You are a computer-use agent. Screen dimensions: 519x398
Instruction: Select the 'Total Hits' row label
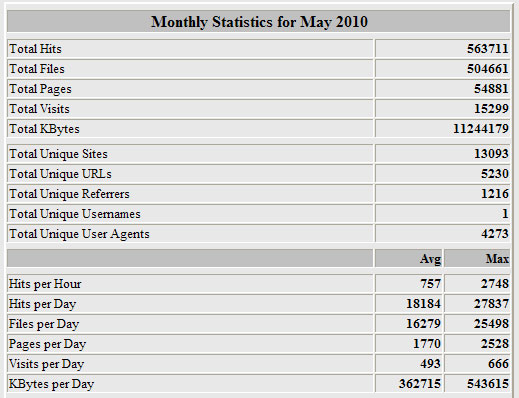(x=35, y=49)
